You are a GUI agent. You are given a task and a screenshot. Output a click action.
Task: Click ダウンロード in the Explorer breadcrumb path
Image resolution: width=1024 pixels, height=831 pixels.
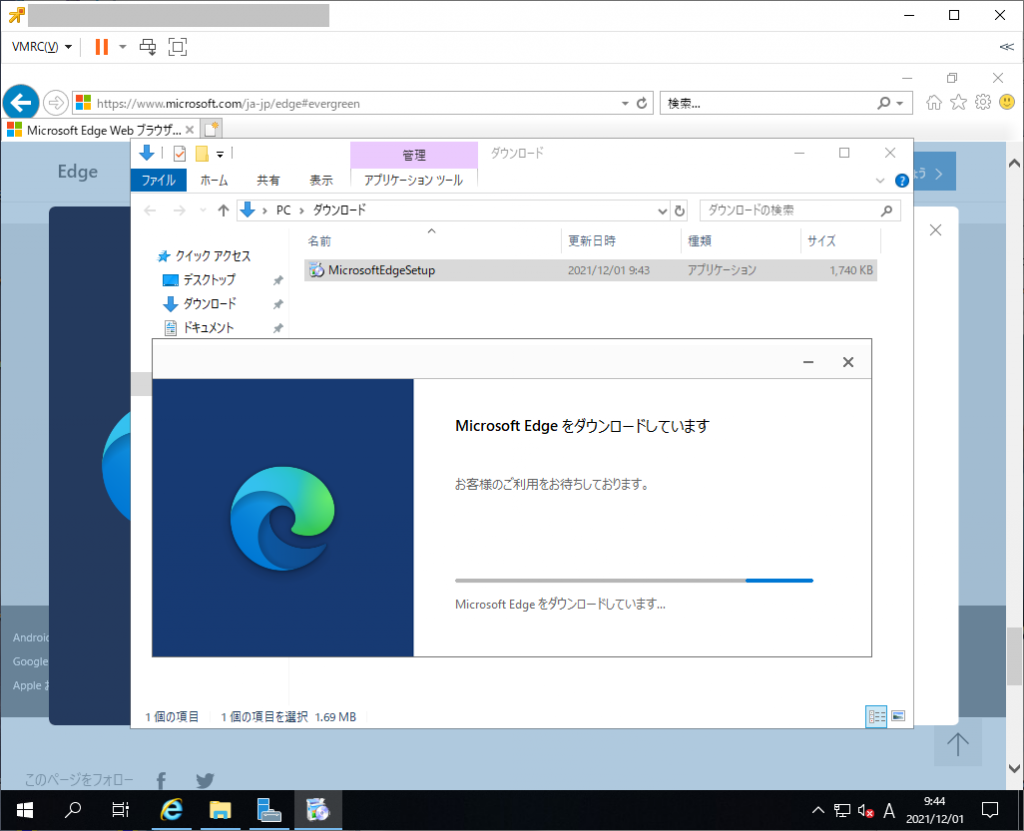tap(340, 210)
